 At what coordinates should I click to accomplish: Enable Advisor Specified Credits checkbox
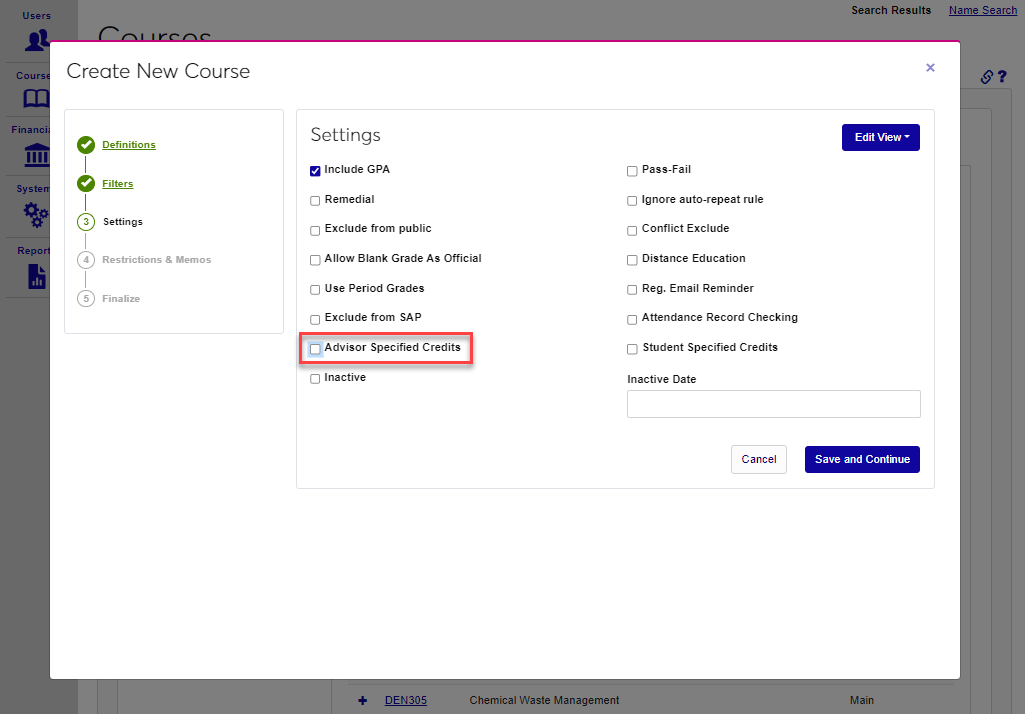315,349
